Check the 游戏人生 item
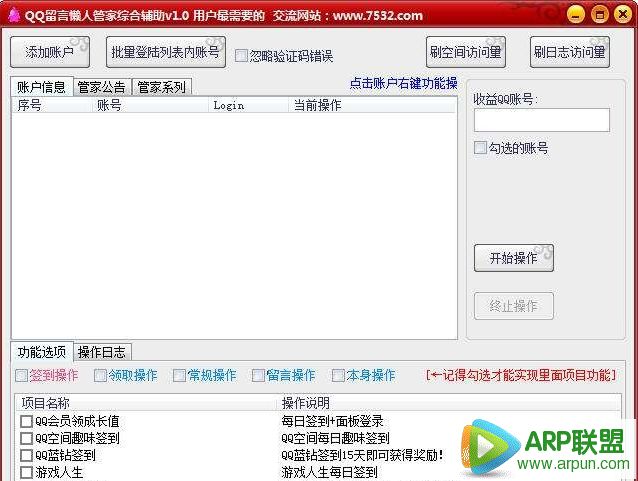This screenshot has width=638, height=481. point(26,472)
